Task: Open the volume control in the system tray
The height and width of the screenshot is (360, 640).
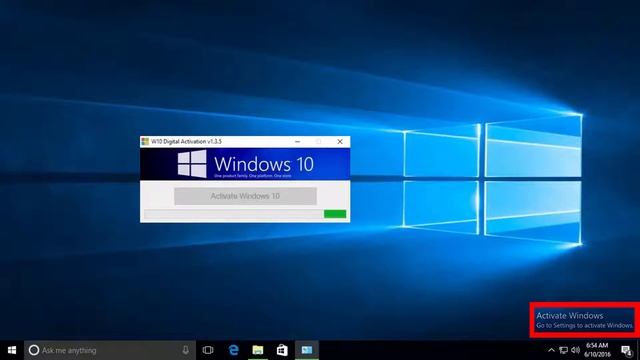Action: [x=576, y=350]
